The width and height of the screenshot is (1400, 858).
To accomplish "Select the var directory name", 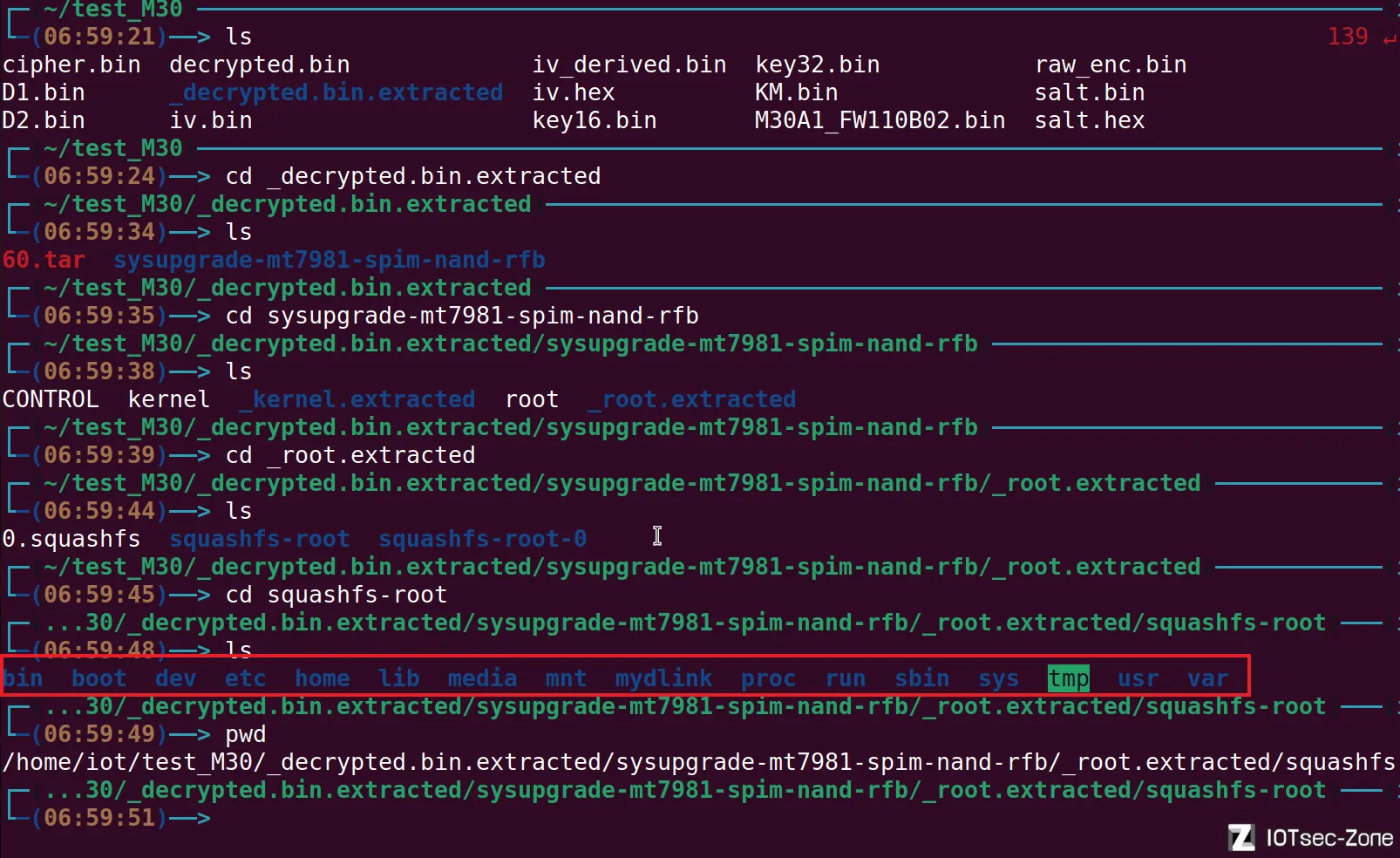I will coord(1207,678).
